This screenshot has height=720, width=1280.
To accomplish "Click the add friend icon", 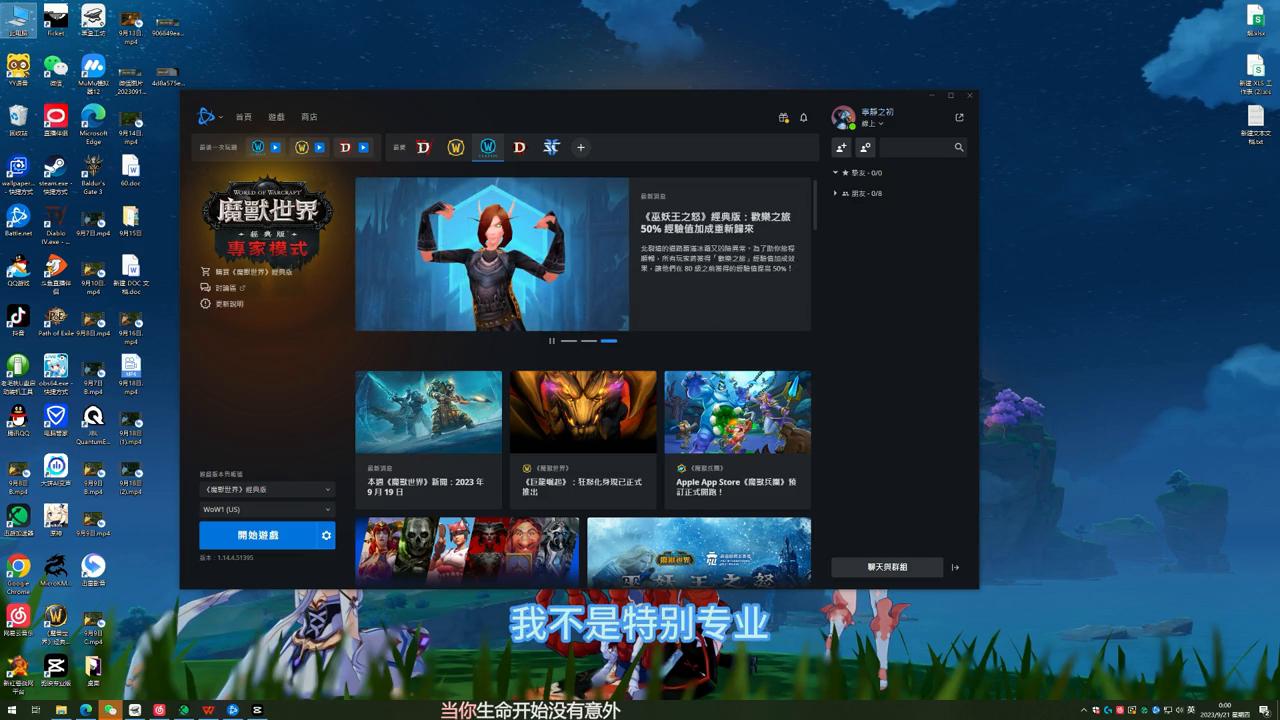I will [x=841, y=147].
